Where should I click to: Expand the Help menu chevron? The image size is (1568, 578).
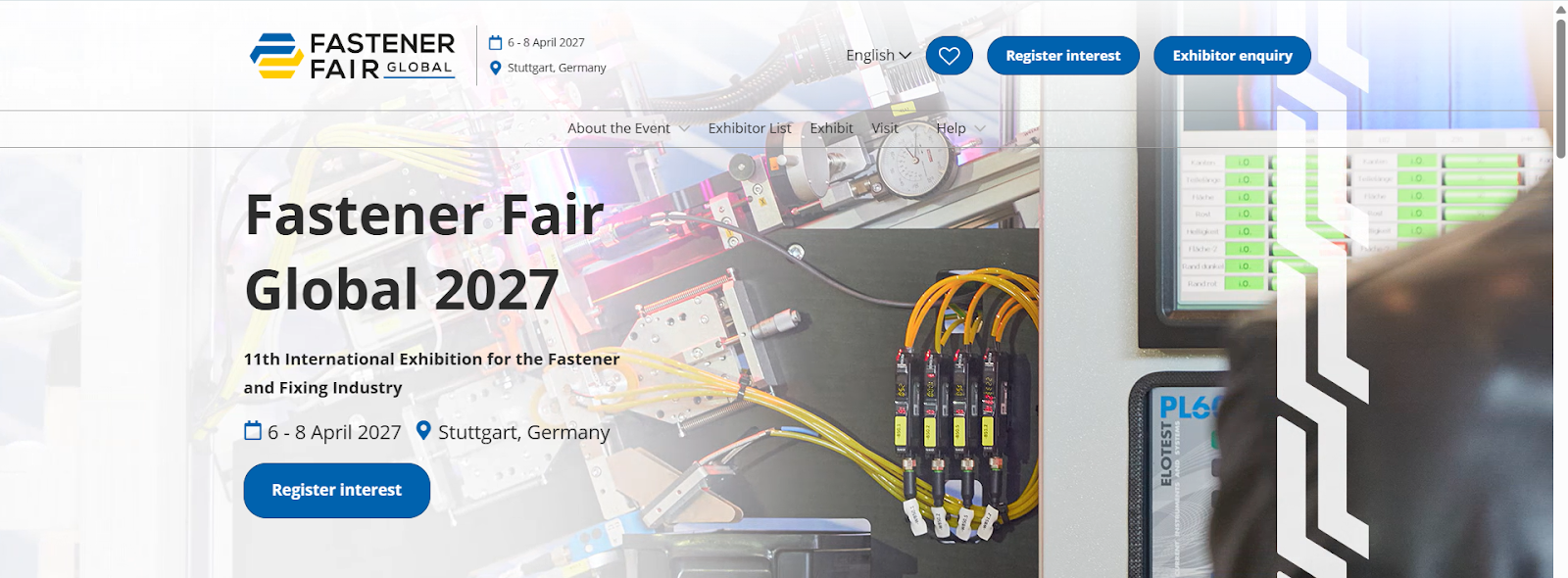(979, 128)
